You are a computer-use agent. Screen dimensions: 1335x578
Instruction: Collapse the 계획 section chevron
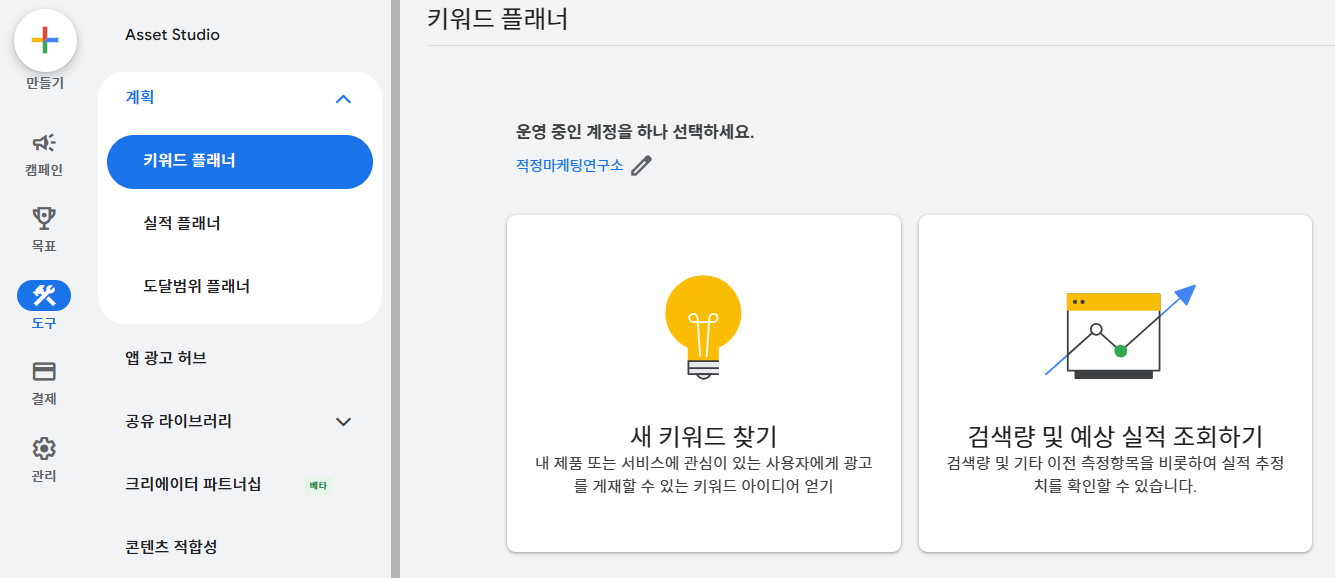pyautogui.click(x=343, y=98)
